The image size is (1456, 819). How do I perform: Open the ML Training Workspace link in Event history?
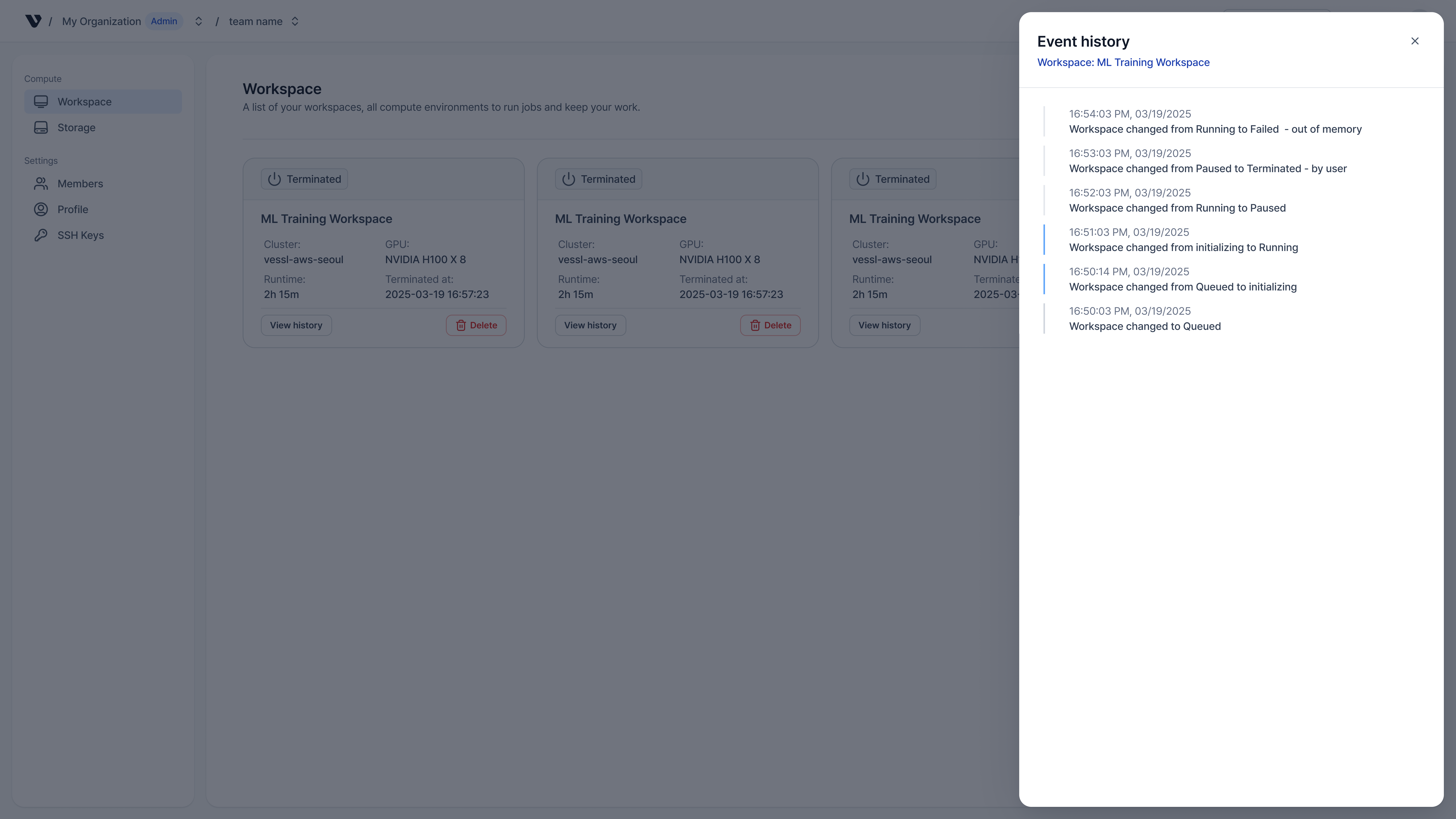click(x=1123, y=62)
